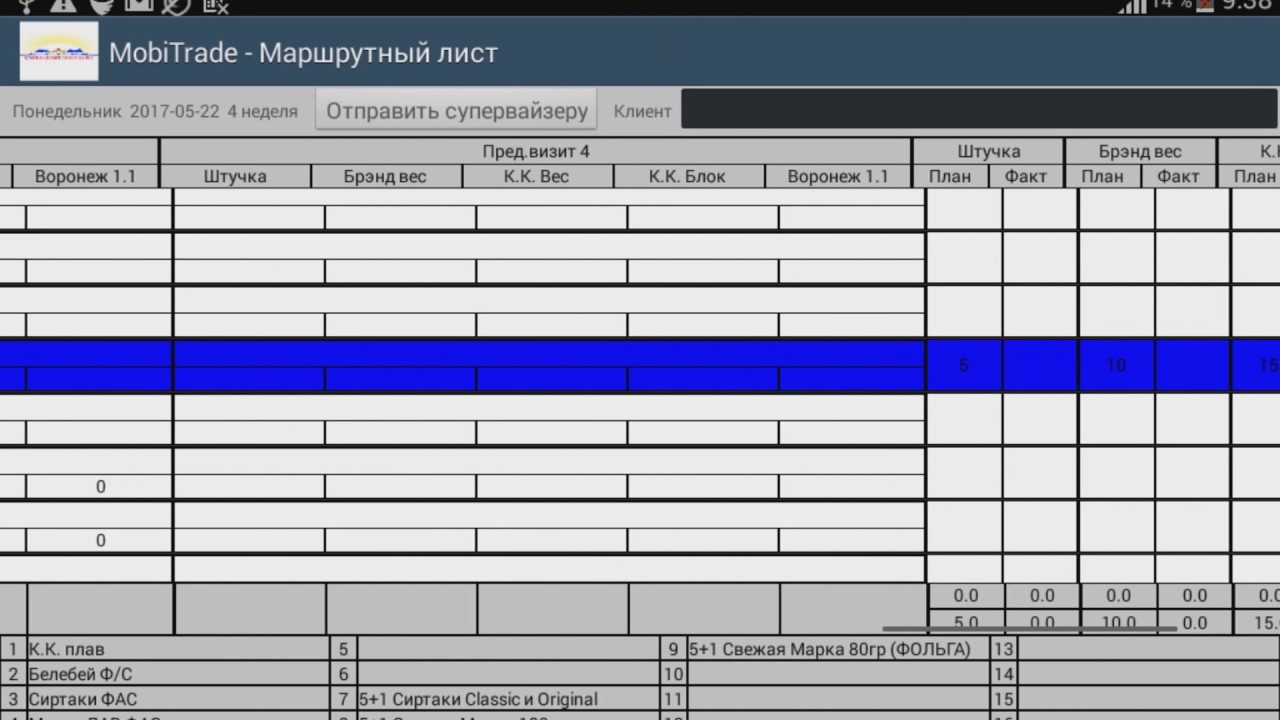Click 'Факт' subheader under Штучка
Image resolution: width=1280 pixels, height=720 pixels.
(x=1026, y=176)
